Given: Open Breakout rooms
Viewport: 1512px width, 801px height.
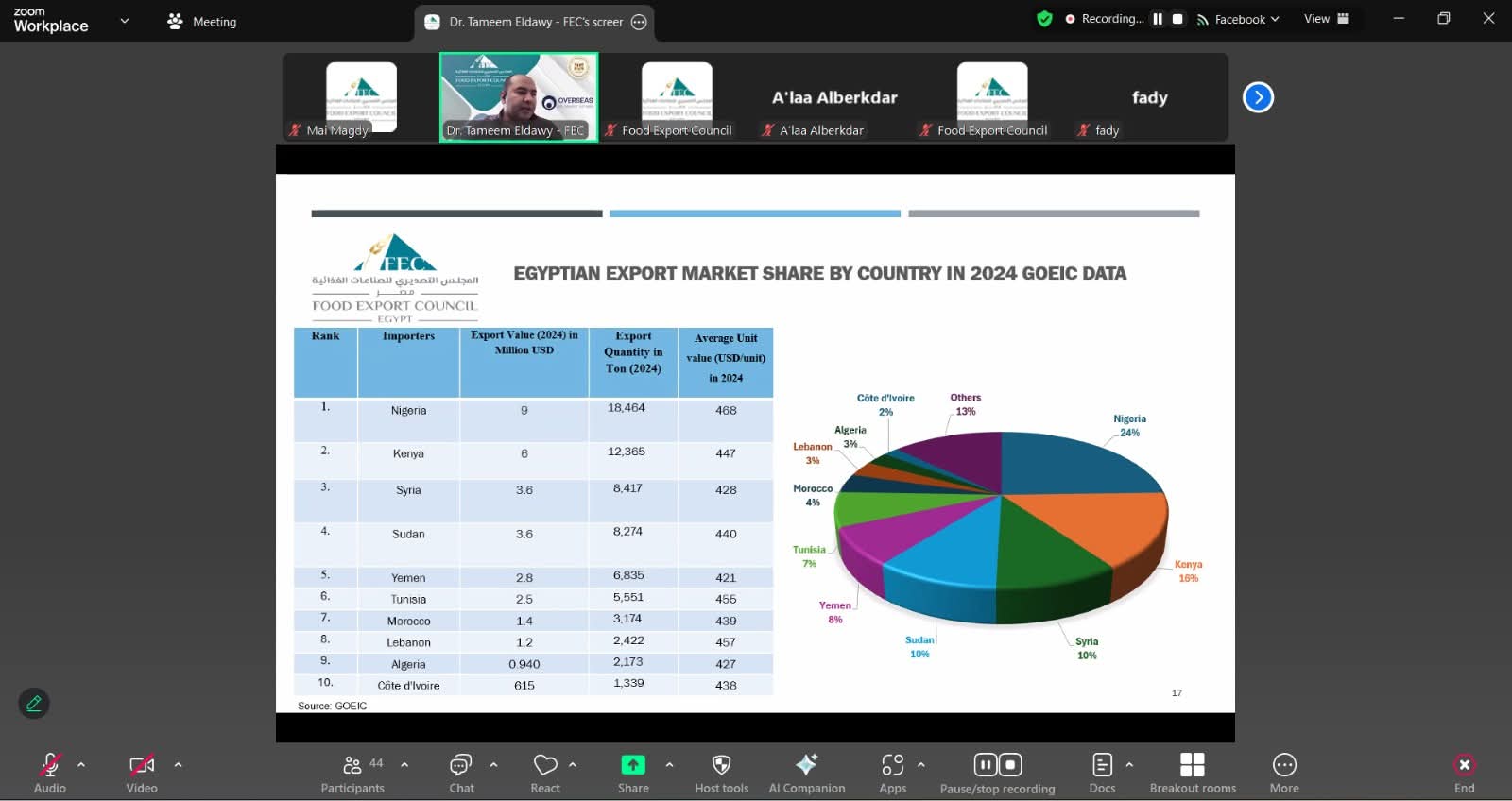Looking at the screenshot, I should [x=1193, y=773].
